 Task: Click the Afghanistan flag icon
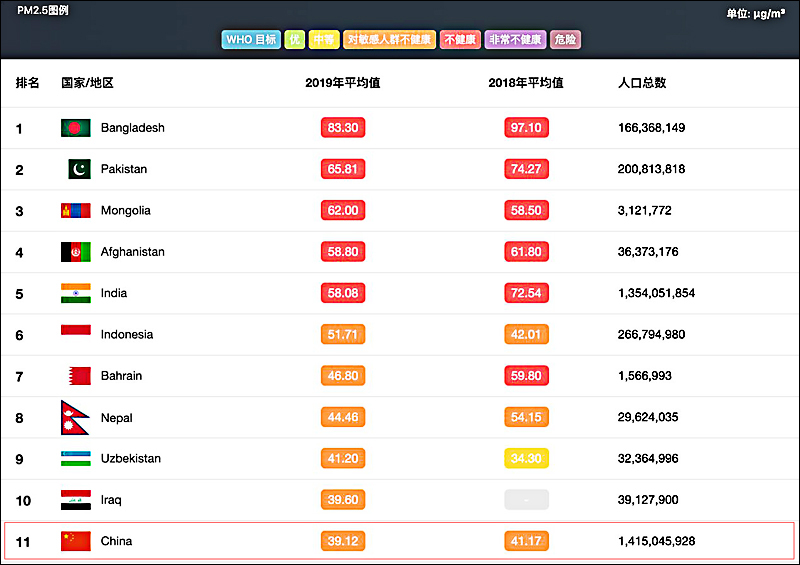click(76, 252)
